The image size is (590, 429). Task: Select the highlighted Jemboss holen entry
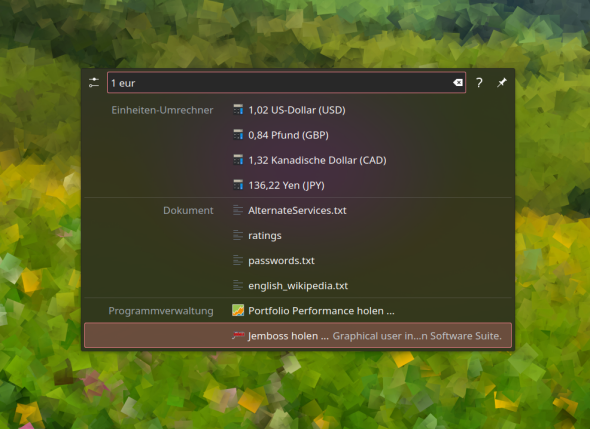point(298,335)
